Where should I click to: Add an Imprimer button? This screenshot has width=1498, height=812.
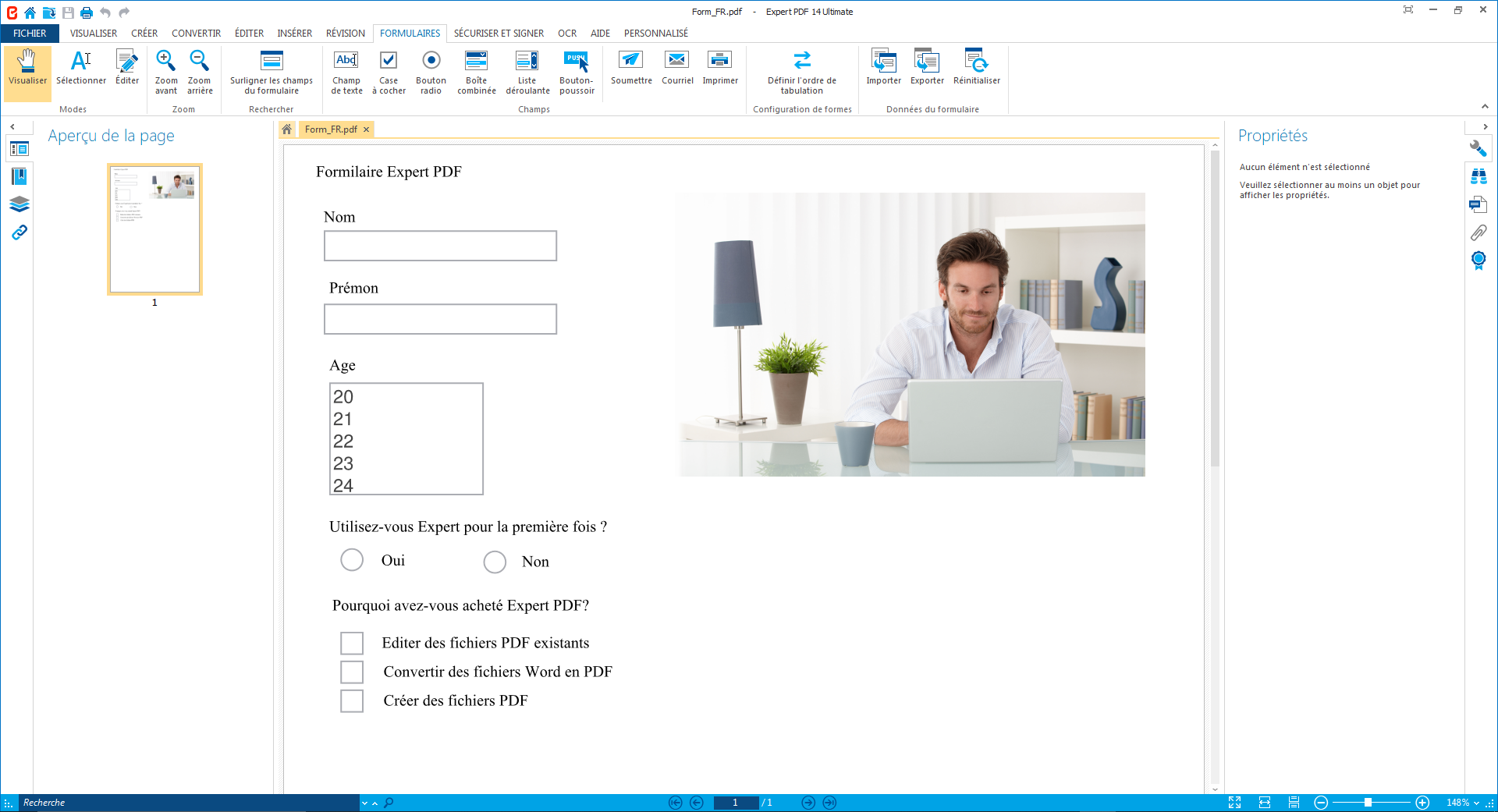tap(720, 68)
